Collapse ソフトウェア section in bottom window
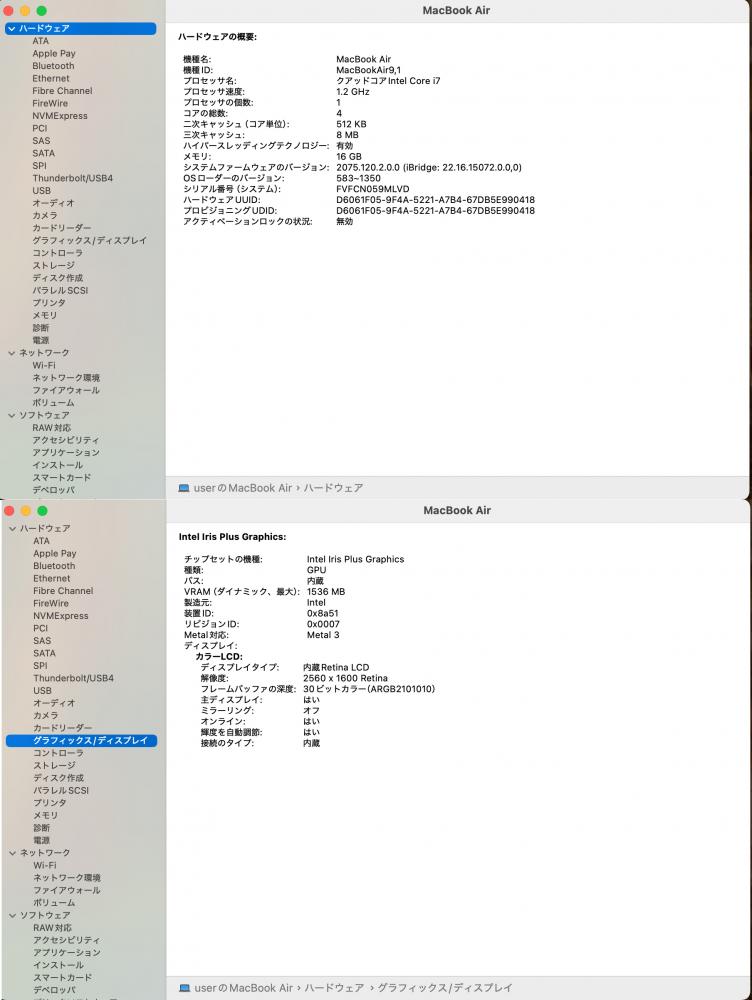This screenshot has width=752, height=1000. pos(12,915)
